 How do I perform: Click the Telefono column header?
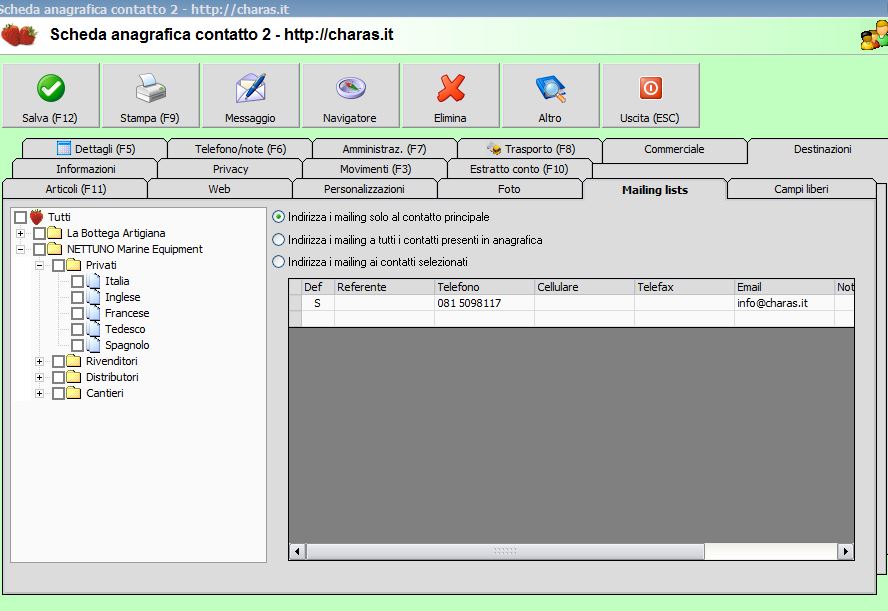point(484,287)
